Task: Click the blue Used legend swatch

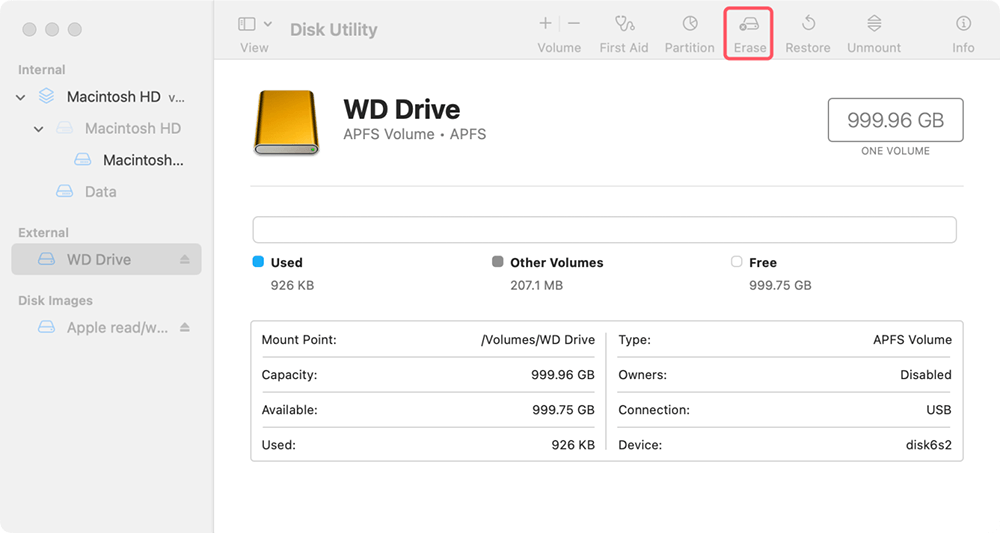Action: click(258, 261)
